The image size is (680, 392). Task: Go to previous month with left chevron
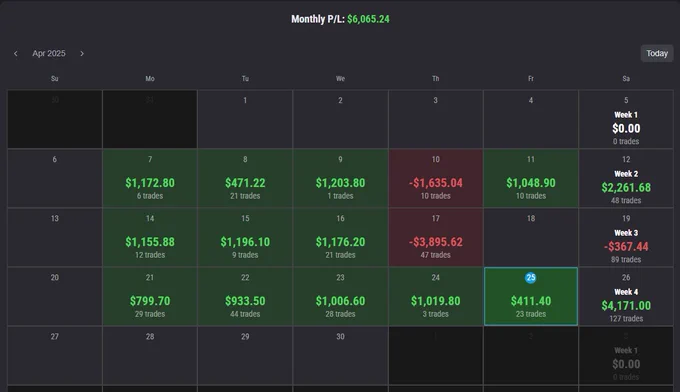pos(16,53)
